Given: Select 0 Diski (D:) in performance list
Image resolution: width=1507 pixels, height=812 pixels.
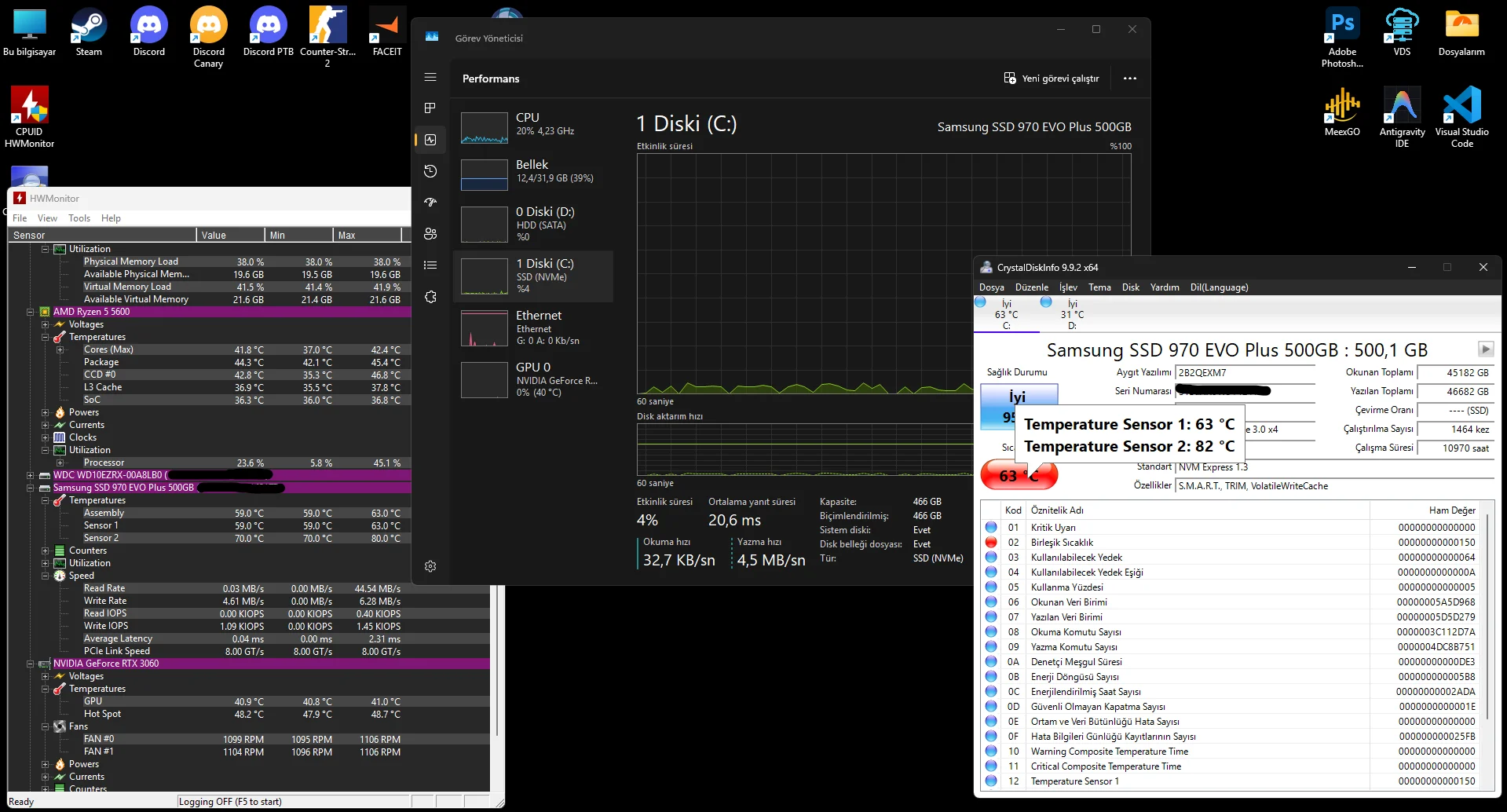Looking at the screenshot, I should (533, 224).
